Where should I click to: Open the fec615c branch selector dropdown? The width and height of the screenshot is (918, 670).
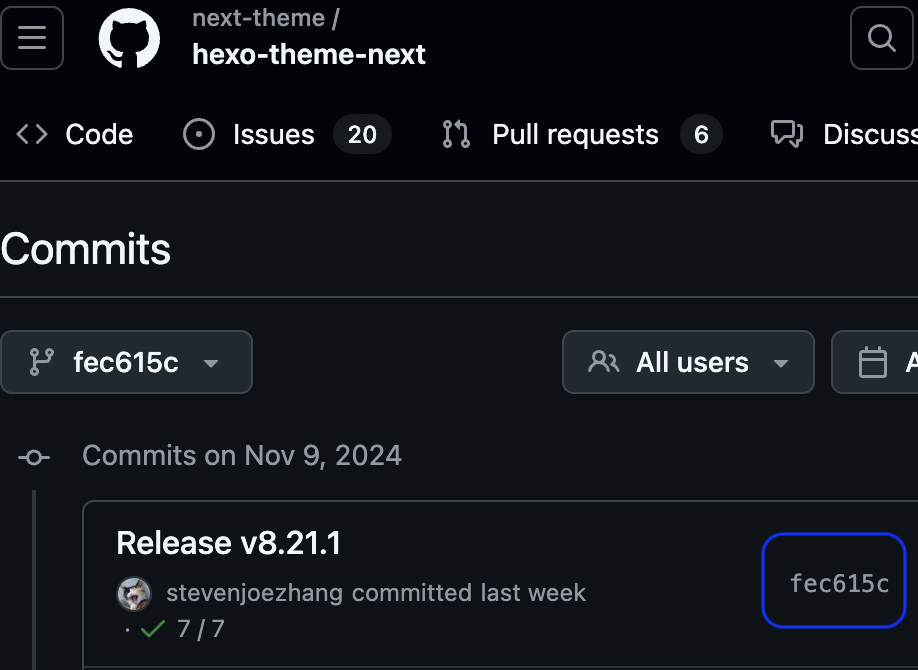pos(126,362)
